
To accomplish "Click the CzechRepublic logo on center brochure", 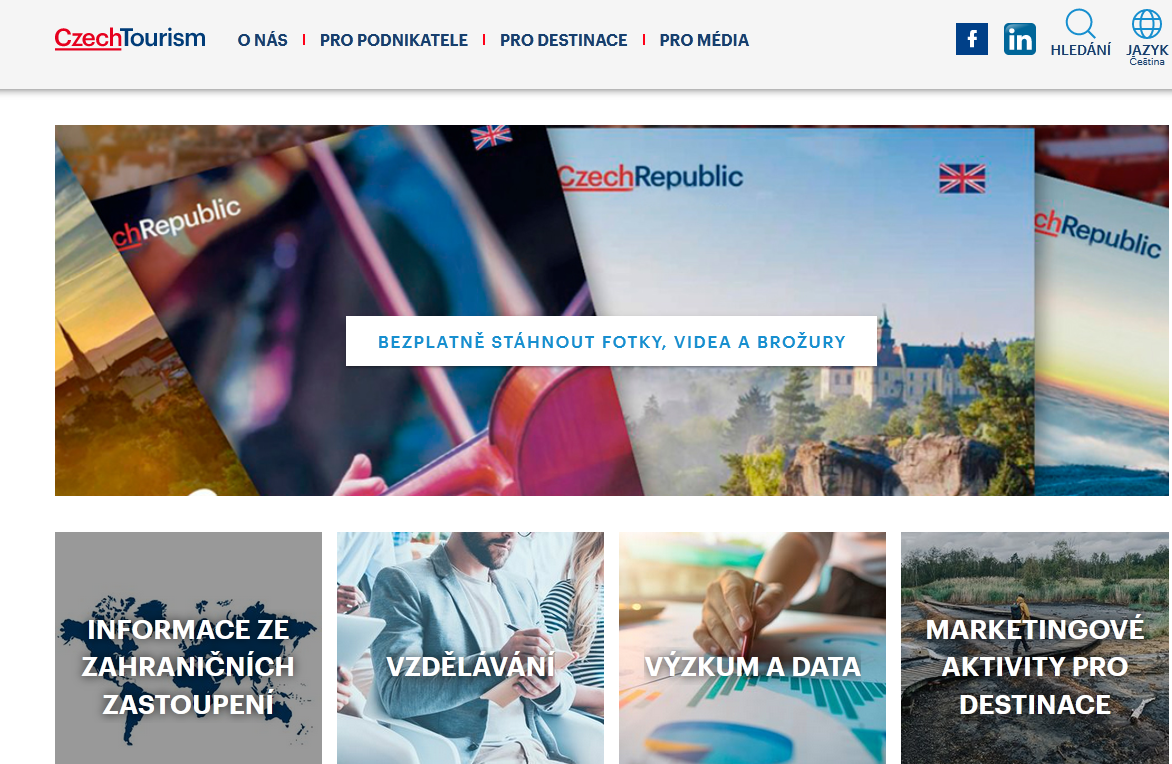I will [x=650, y=177].
